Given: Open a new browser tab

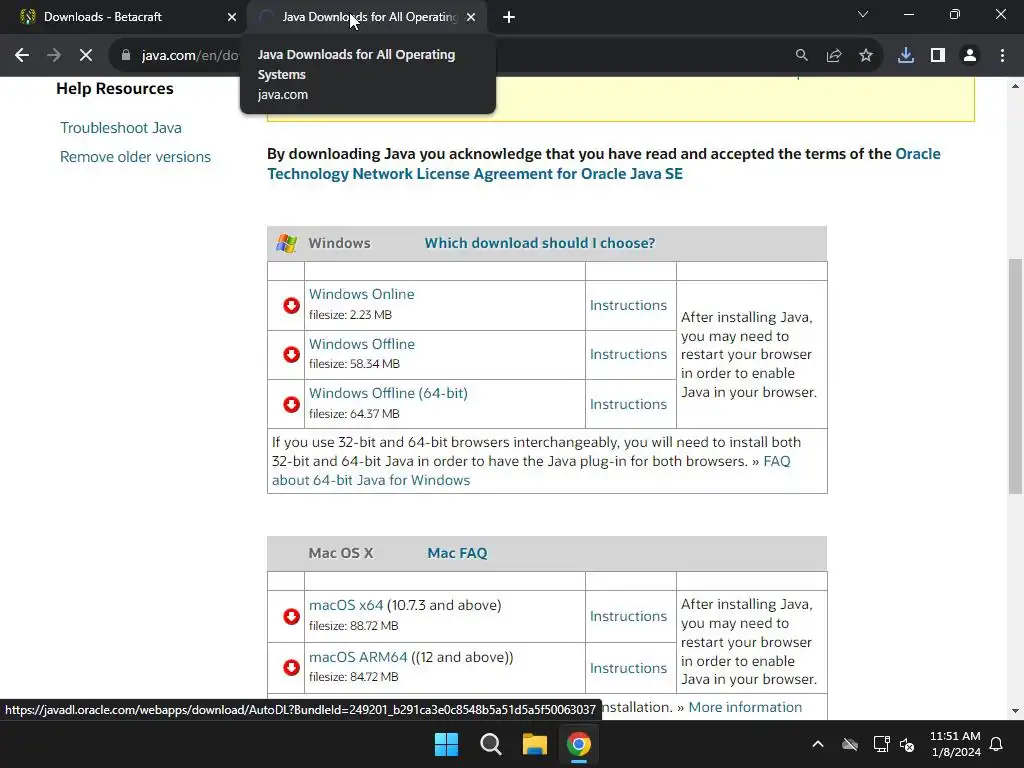Looking at the screenshot, I should click(x=509, y=17).
